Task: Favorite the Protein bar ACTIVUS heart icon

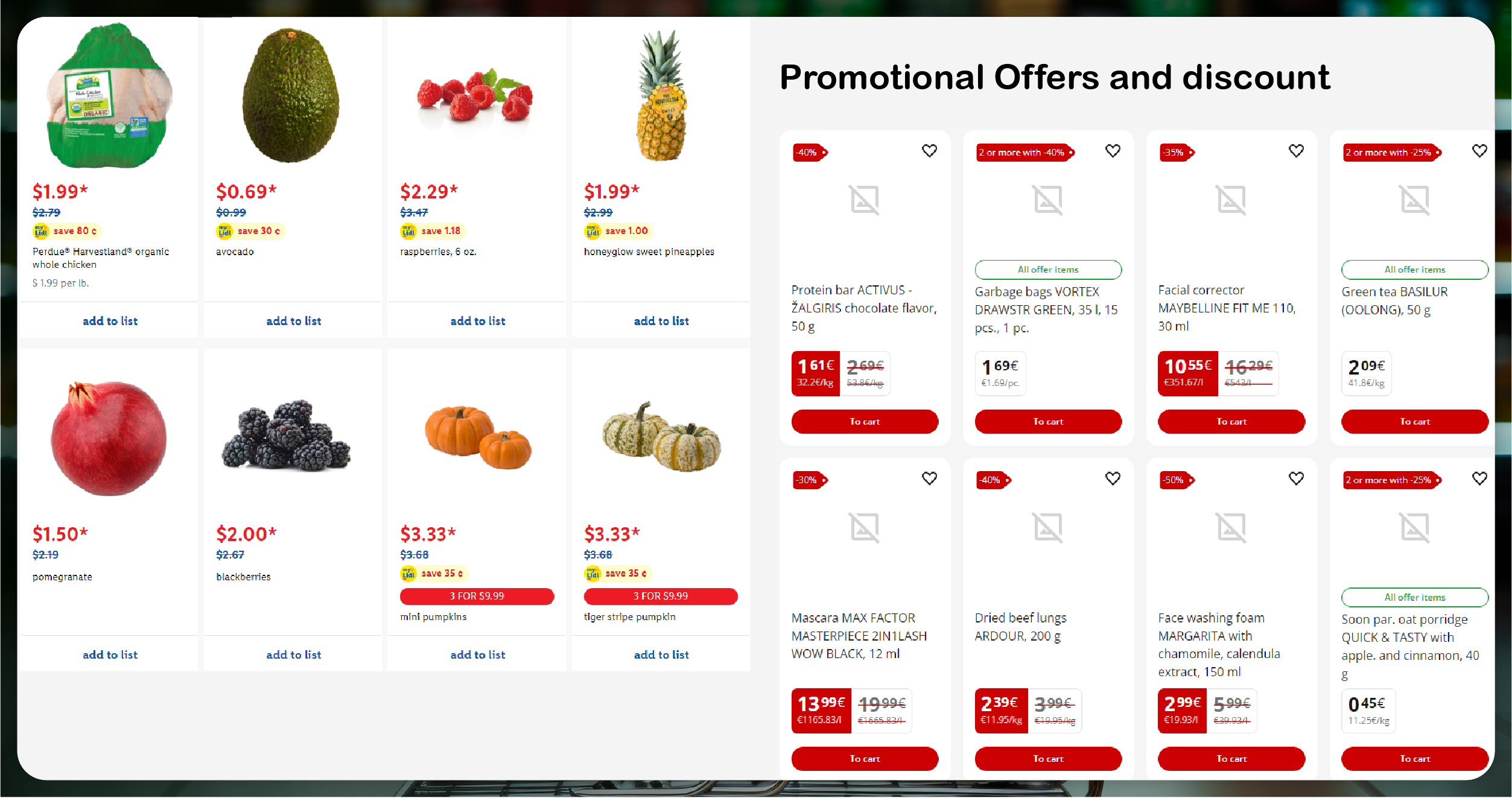Action: [x=929, y=151]
